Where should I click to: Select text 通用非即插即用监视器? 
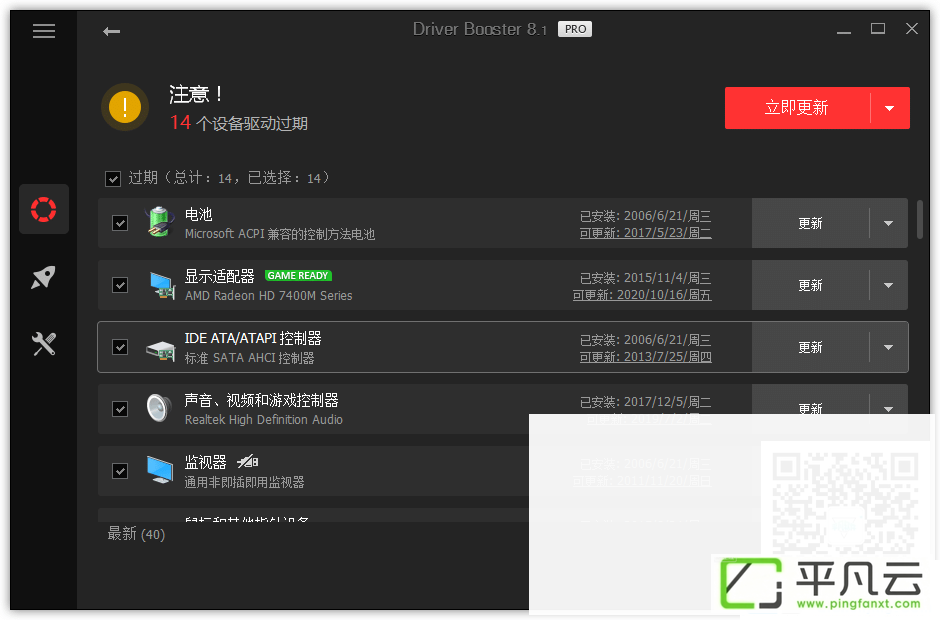tap(245, 482)
